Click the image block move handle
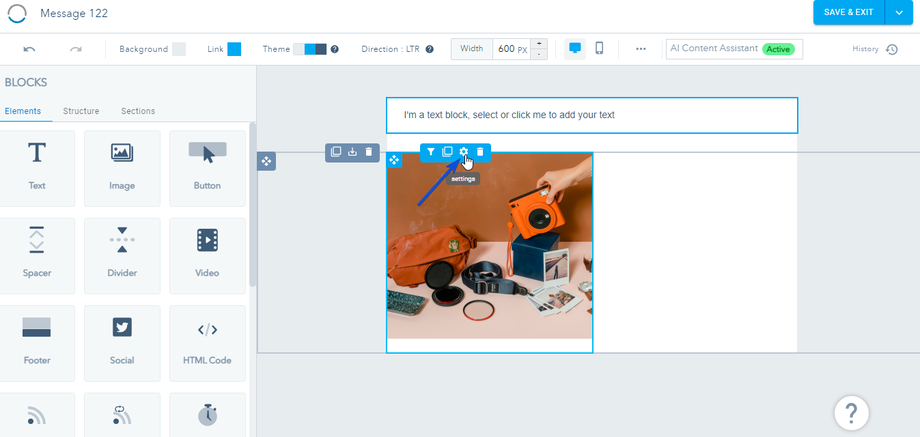This screenshot has width=920, height=437. click(394, 160)
